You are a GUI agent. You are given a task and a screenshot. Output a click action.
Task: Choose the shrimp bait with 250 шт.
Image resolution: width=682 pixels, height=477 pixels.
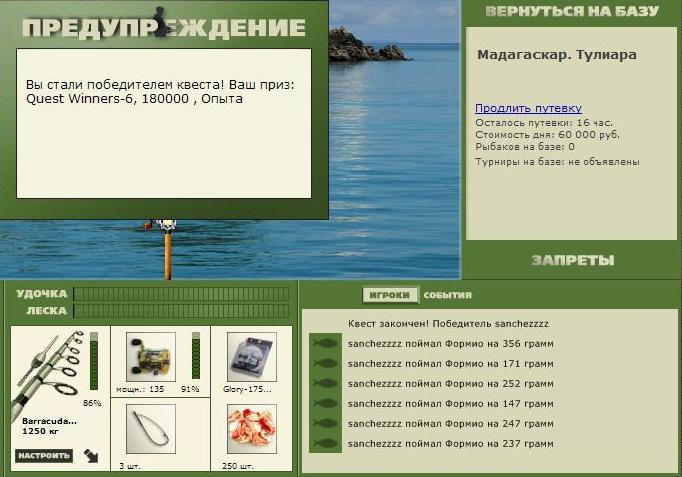point(252,429)
